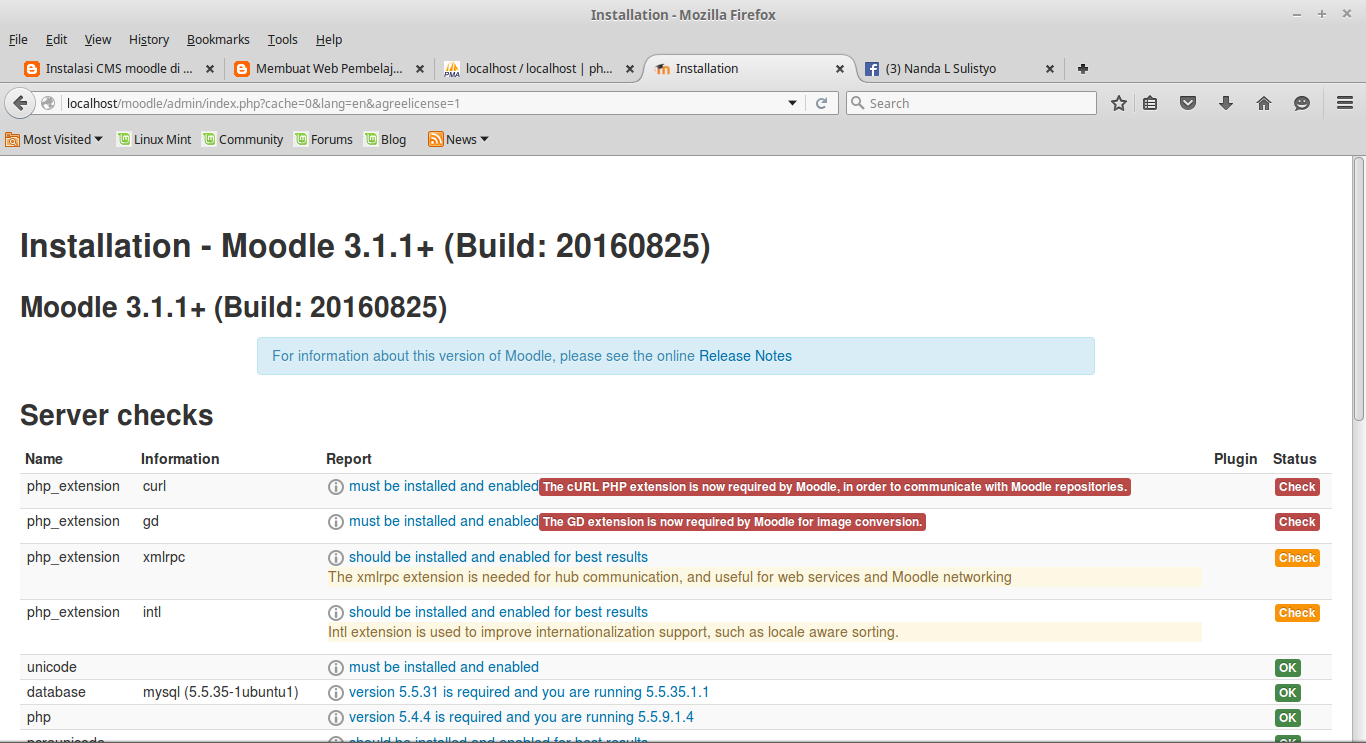This screenshot has width=1366, height=743.
Task: Switch to the Nanda L Sulistyo tab
Action: (959, 69)
